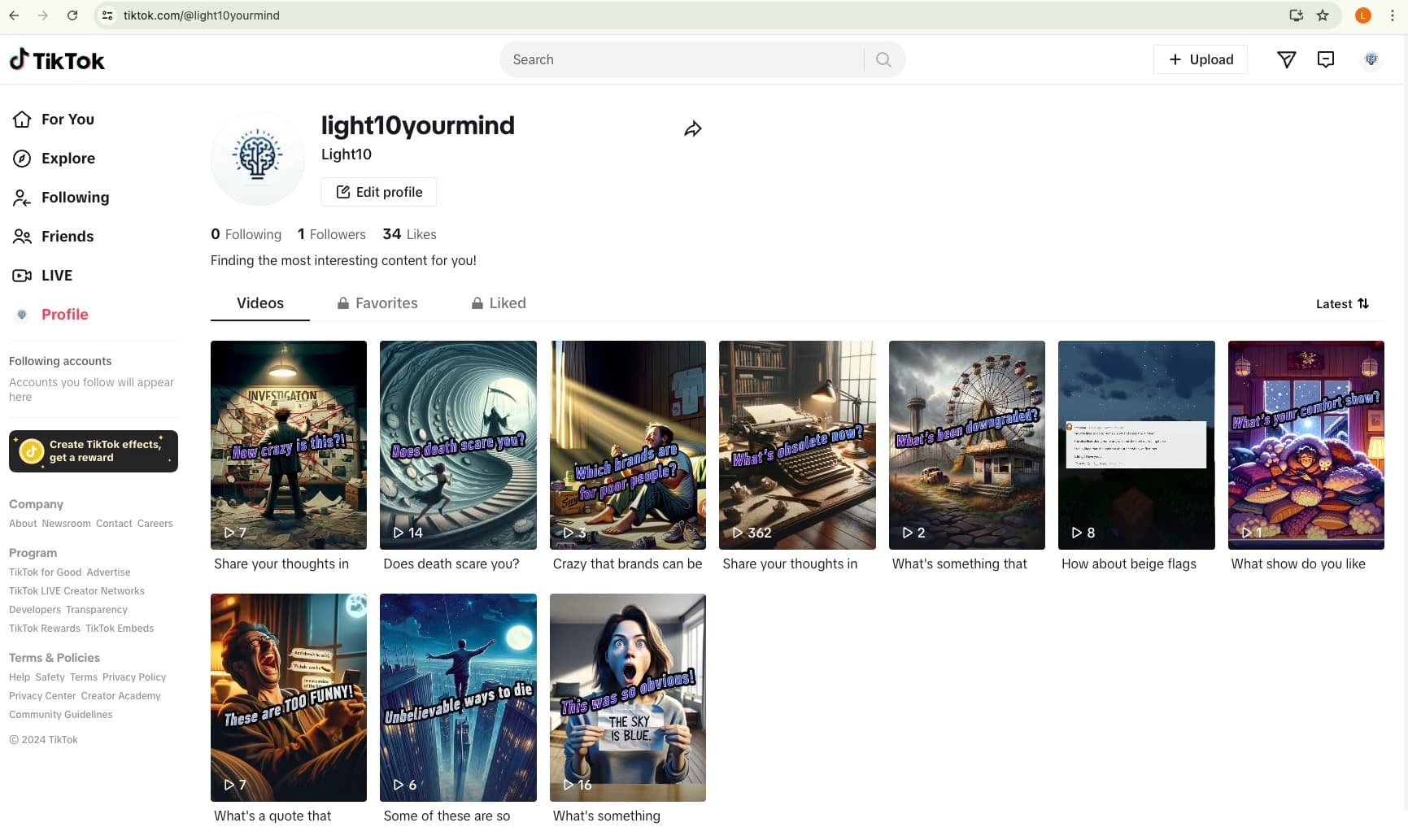Reload the page in browser

click(72, 15)
